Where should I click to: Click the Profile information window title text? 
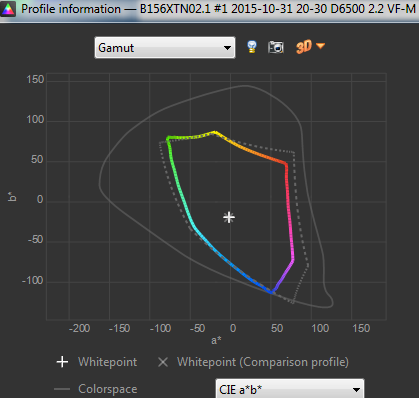point(218,9)
